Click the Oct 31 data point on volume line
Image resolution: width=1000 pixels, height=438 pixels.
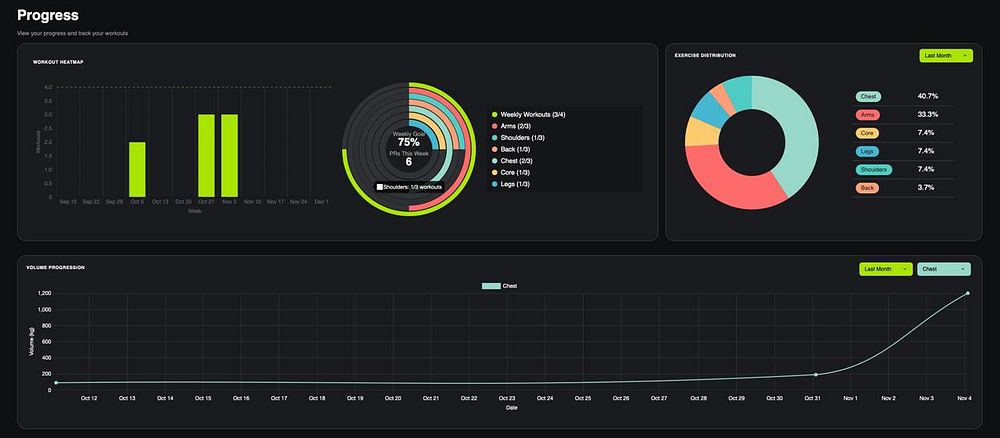816,374
